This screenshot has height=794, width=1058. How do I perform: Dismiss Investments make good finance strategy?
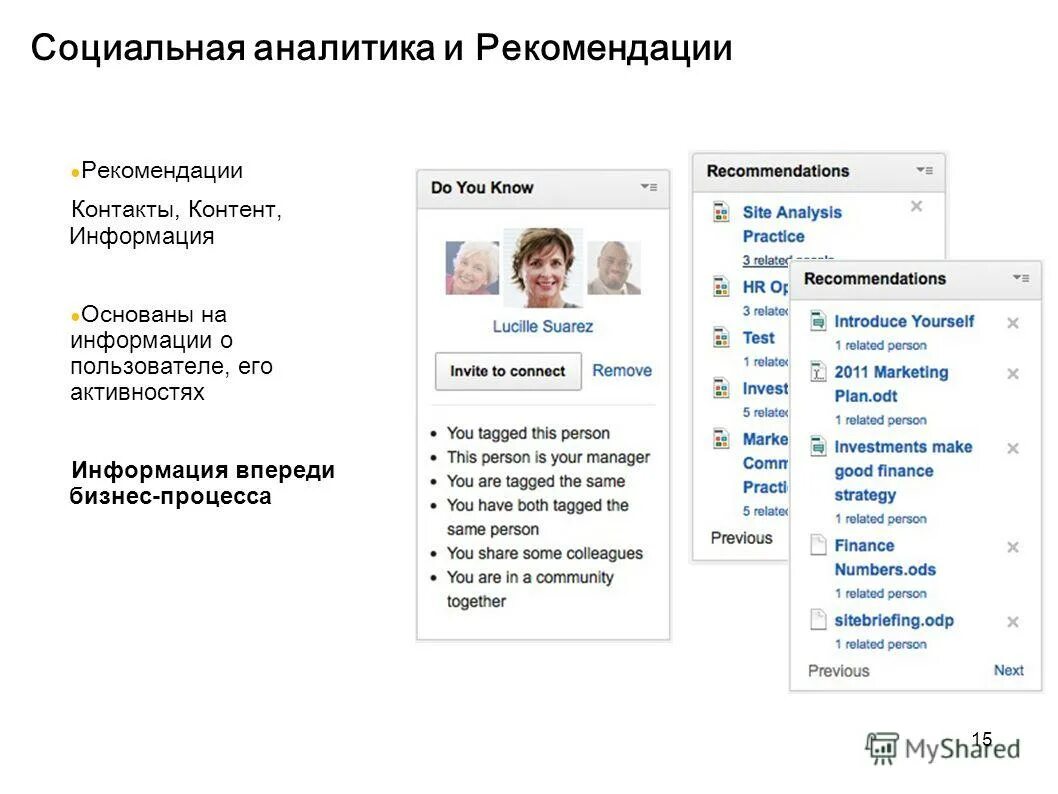(1013, 449)
